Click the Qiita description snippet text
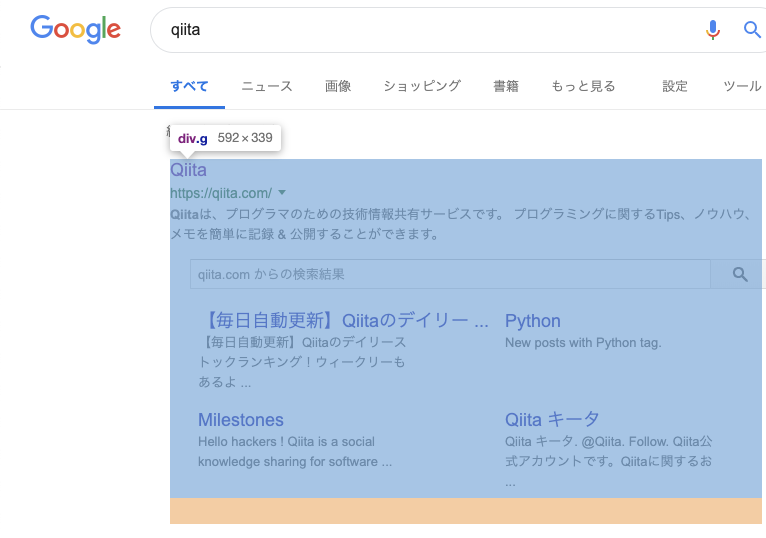This screenshot has height=538, width=766. pyautogui.click(x=462, y=224)
